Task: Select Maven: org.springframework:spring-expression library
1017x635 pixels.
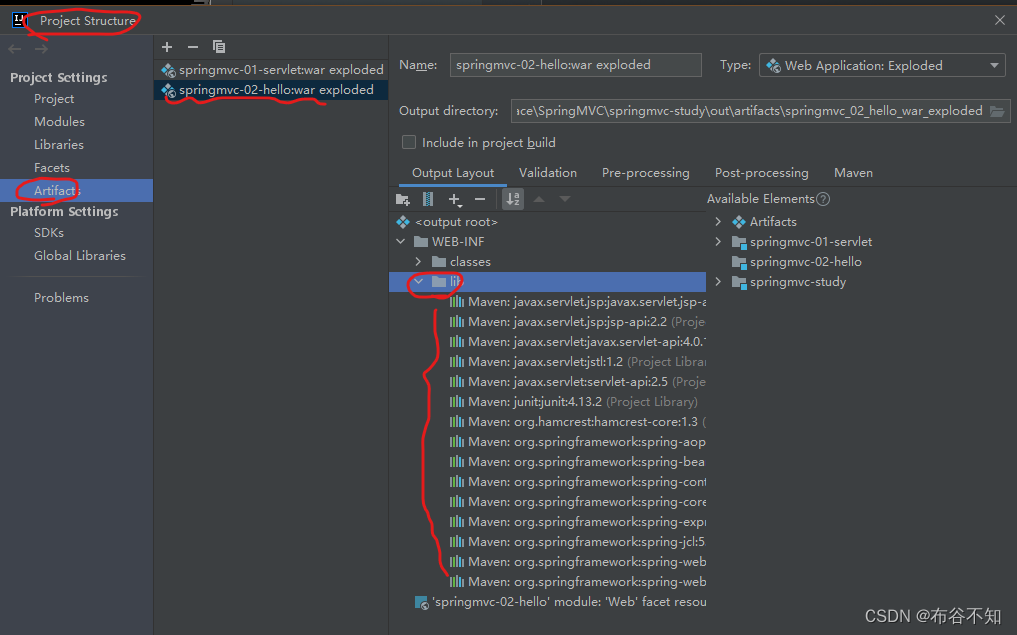Action: point(577,522)
